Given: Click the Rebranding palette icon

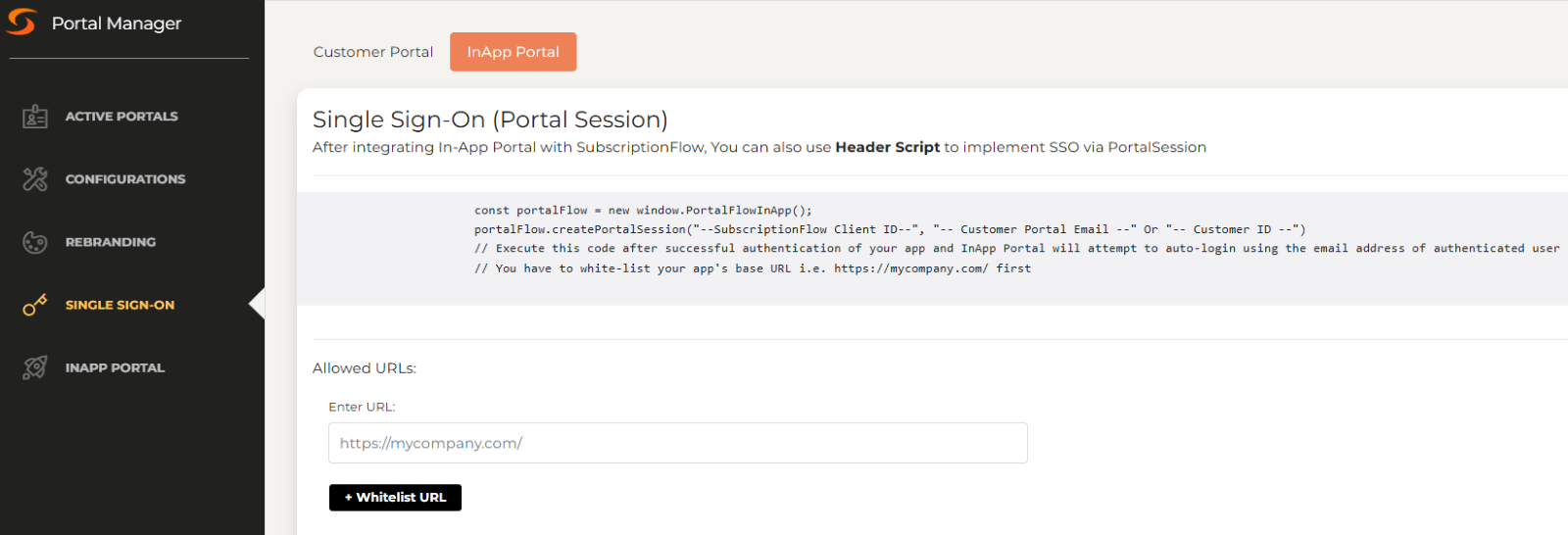Looking at the screenshot, I should tap(35, 242).
